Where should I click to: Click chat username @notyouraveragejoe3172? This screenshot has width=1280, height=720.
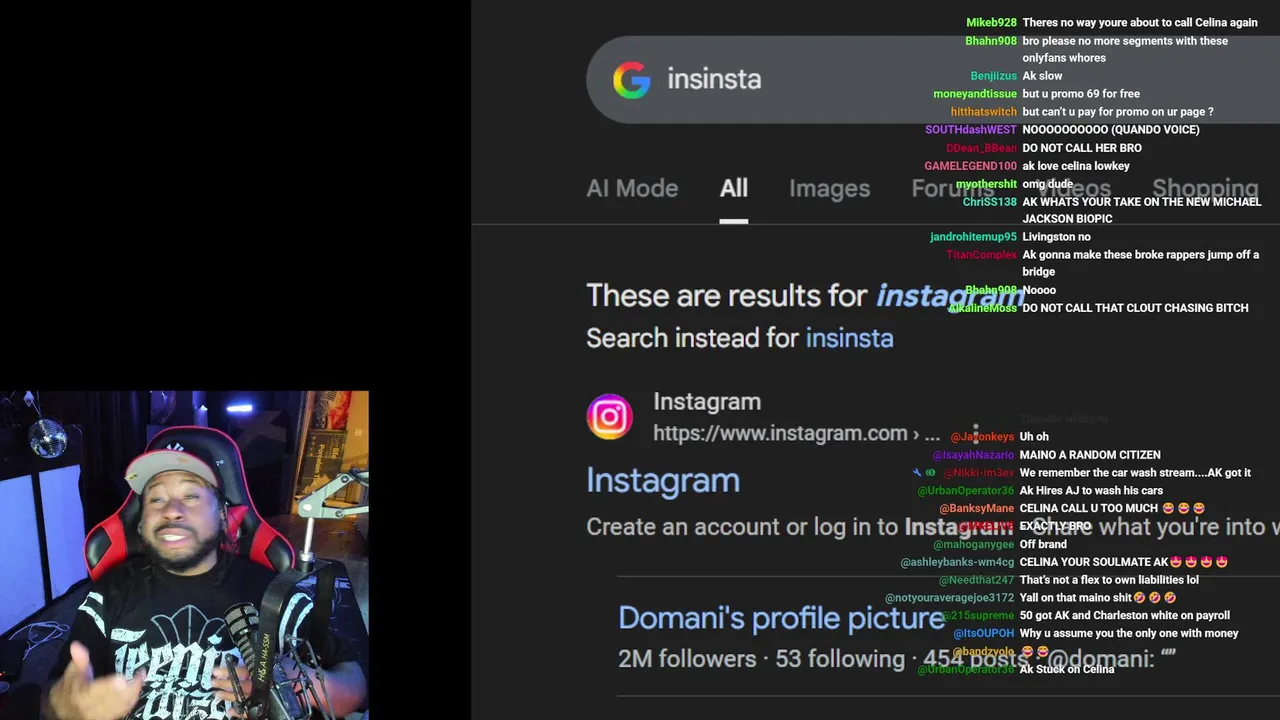pyautogui.click(x=948, y=598)
